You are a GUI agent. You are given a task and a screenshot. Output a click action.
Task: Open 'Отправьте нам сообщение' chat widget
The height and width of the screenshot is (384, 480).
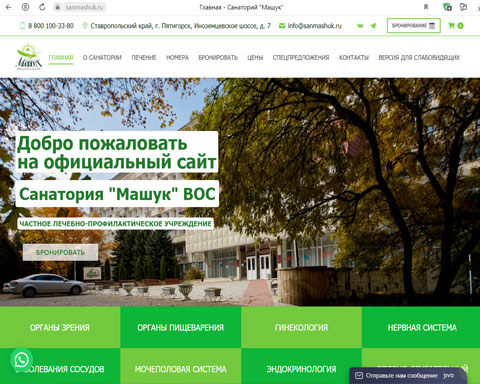coord(408,376)
